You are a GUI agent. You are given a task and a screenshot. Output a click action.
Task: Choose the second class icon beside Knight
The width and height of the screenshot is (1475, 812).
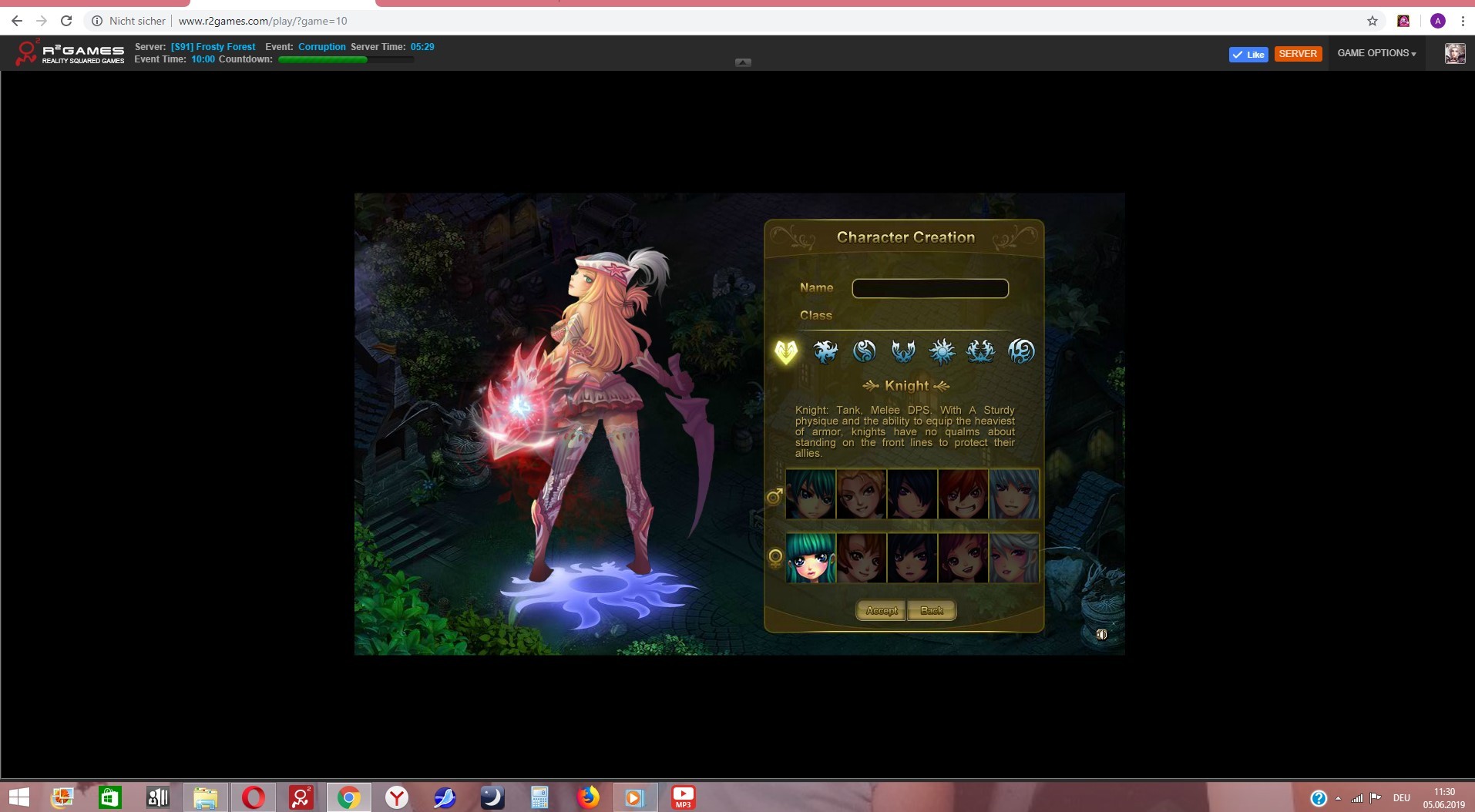pyautogui.click(x=825, y=351)
